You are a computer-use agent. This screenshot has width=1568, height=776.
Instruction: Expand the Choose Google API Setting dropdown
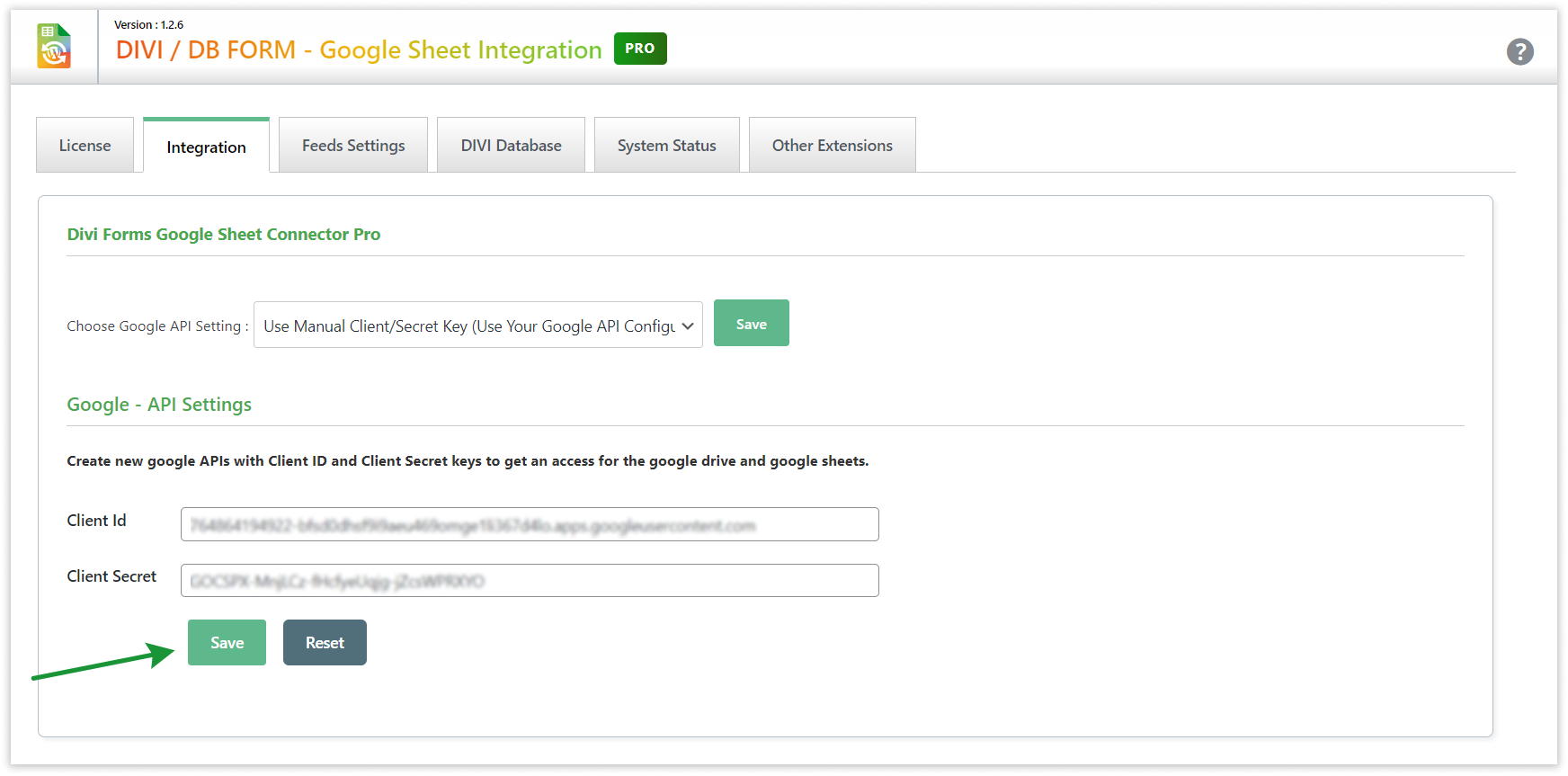[x=477, y=326]
